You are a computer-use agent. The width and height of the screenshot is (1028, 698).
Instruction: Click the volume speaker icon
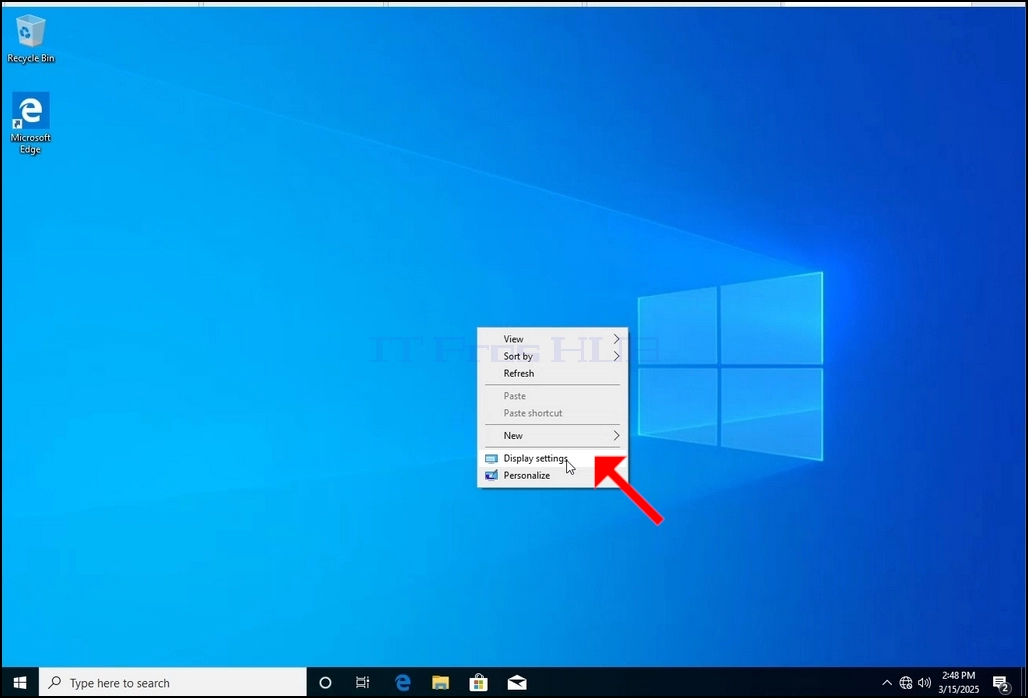[x=924, y=683]
